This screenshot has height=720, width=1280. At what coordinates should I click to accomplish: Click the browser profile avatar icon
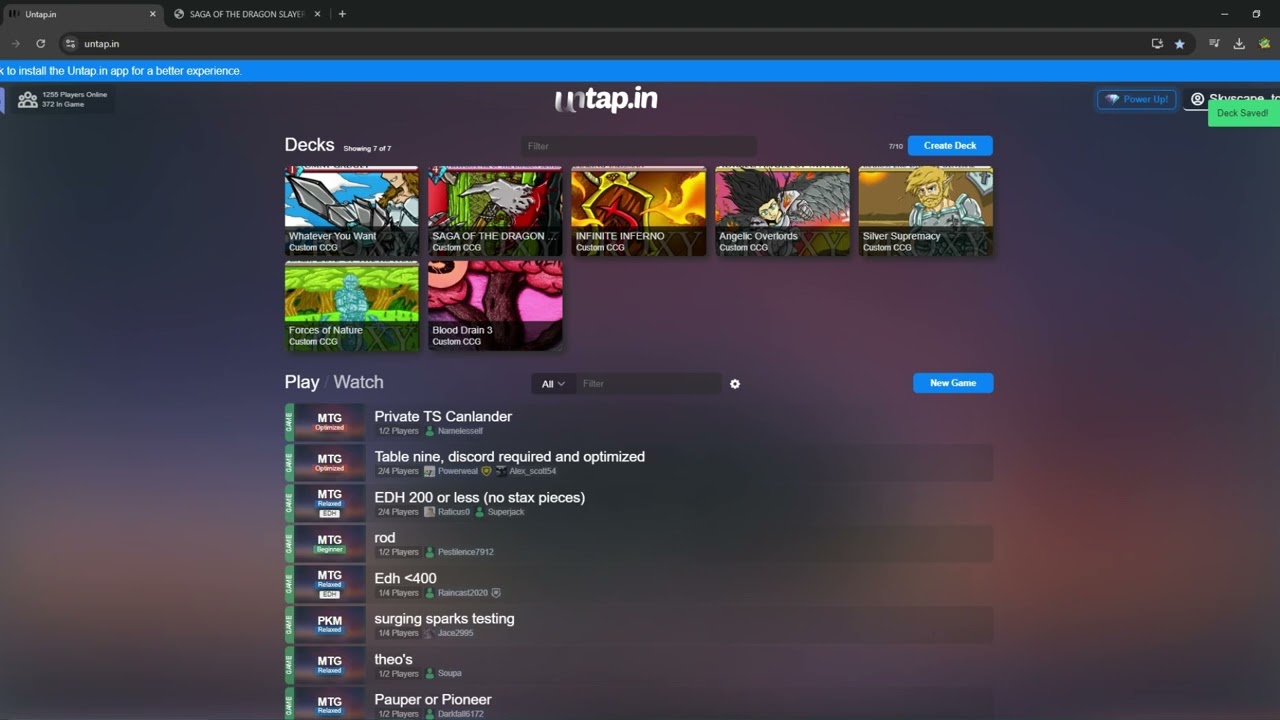tap(1265, 44)
